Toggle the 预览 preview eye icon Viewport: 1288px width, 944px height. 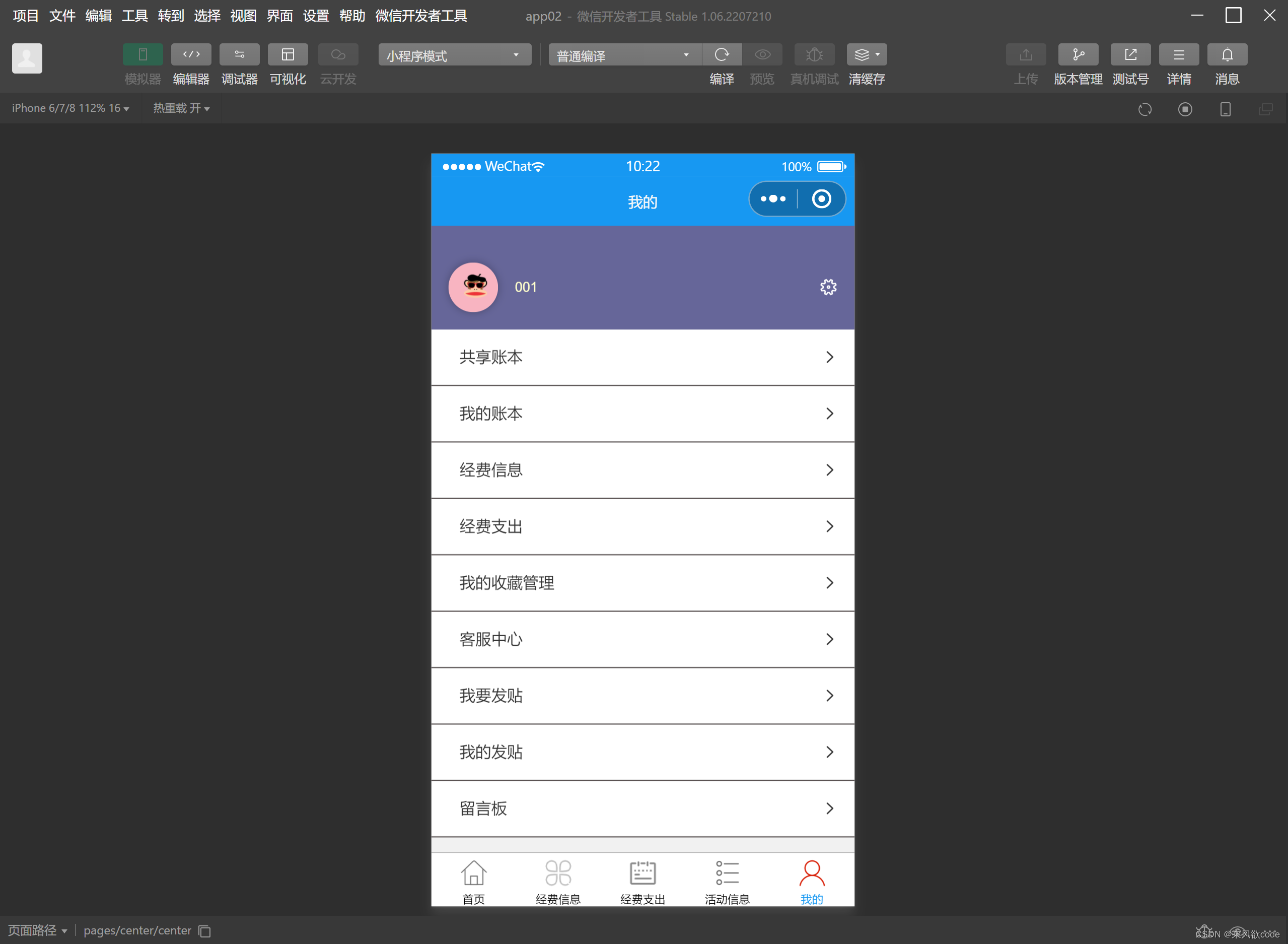click(762, 54)
